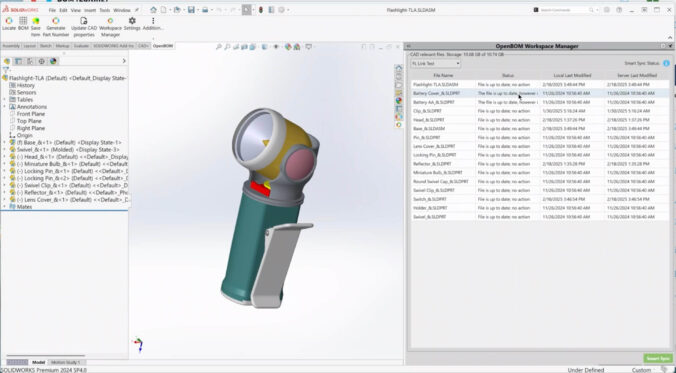Select the FeatureManager design tree tab icon
Image resolution: width=676 pixels, height=373 pixels.
point(7,61)
